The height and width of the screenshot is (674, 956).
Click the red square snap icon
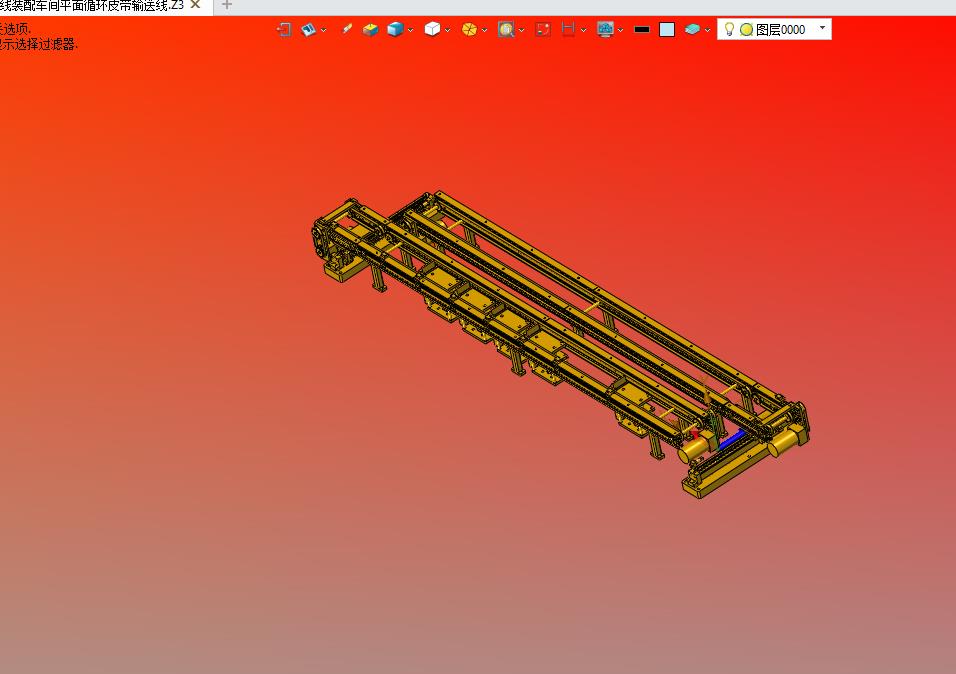[x=543, y=29]
